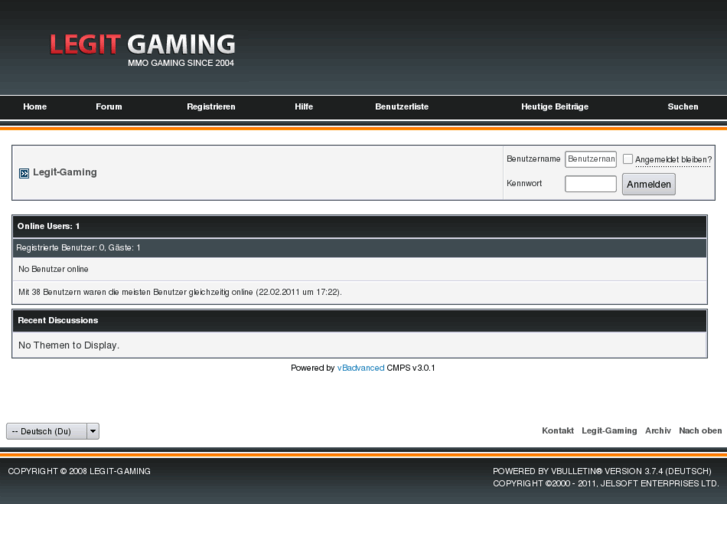Click the No Benutzer online text
The image size is (727, 545).
tap(53, 269)
